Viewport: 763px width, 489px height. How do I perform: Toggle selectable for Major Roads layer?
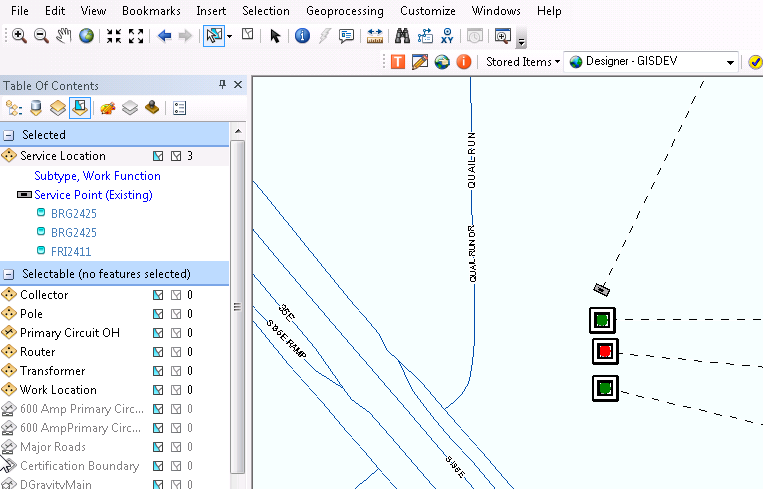(x=158, y=447)
